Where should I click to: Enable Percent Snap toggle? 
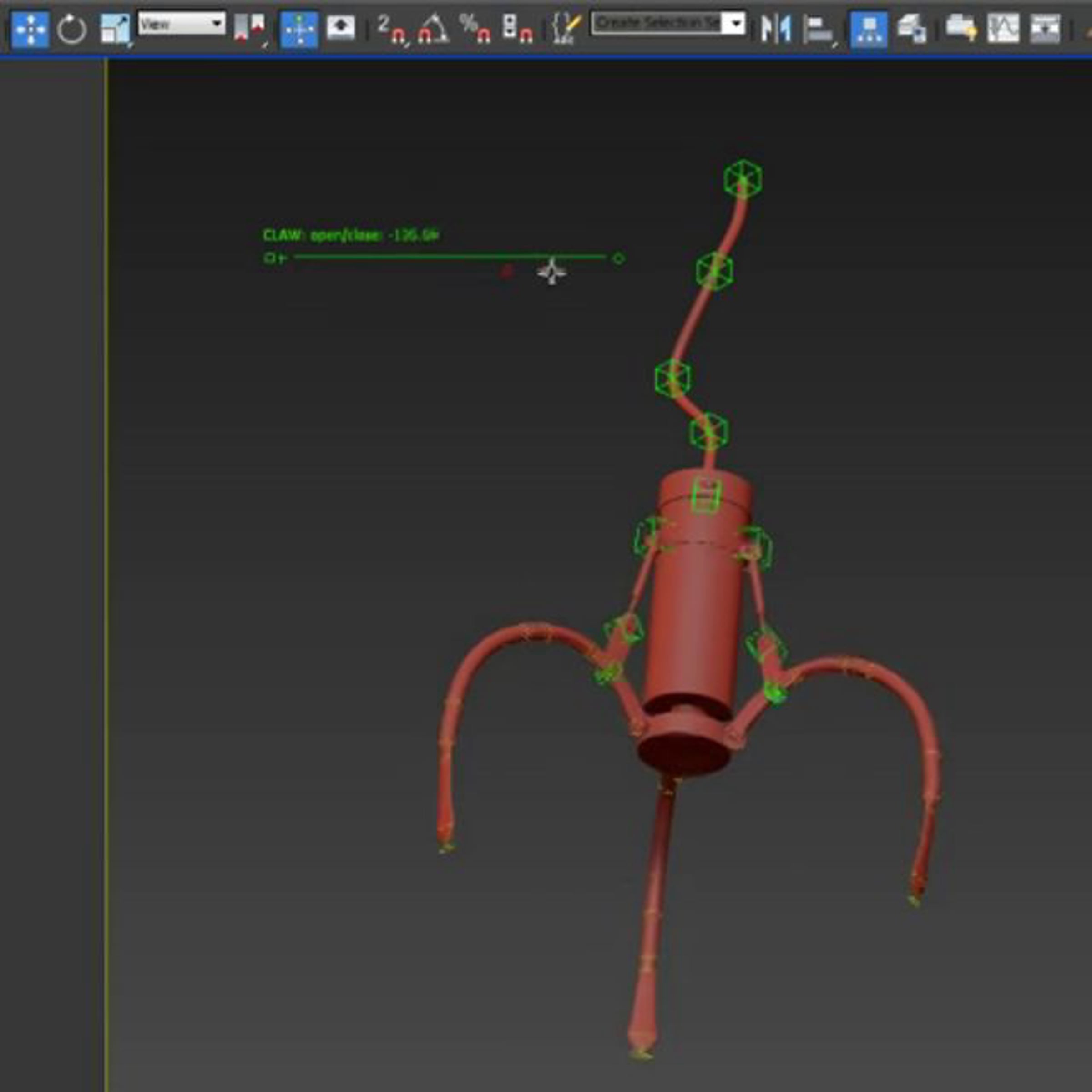[x=475, y=30]
